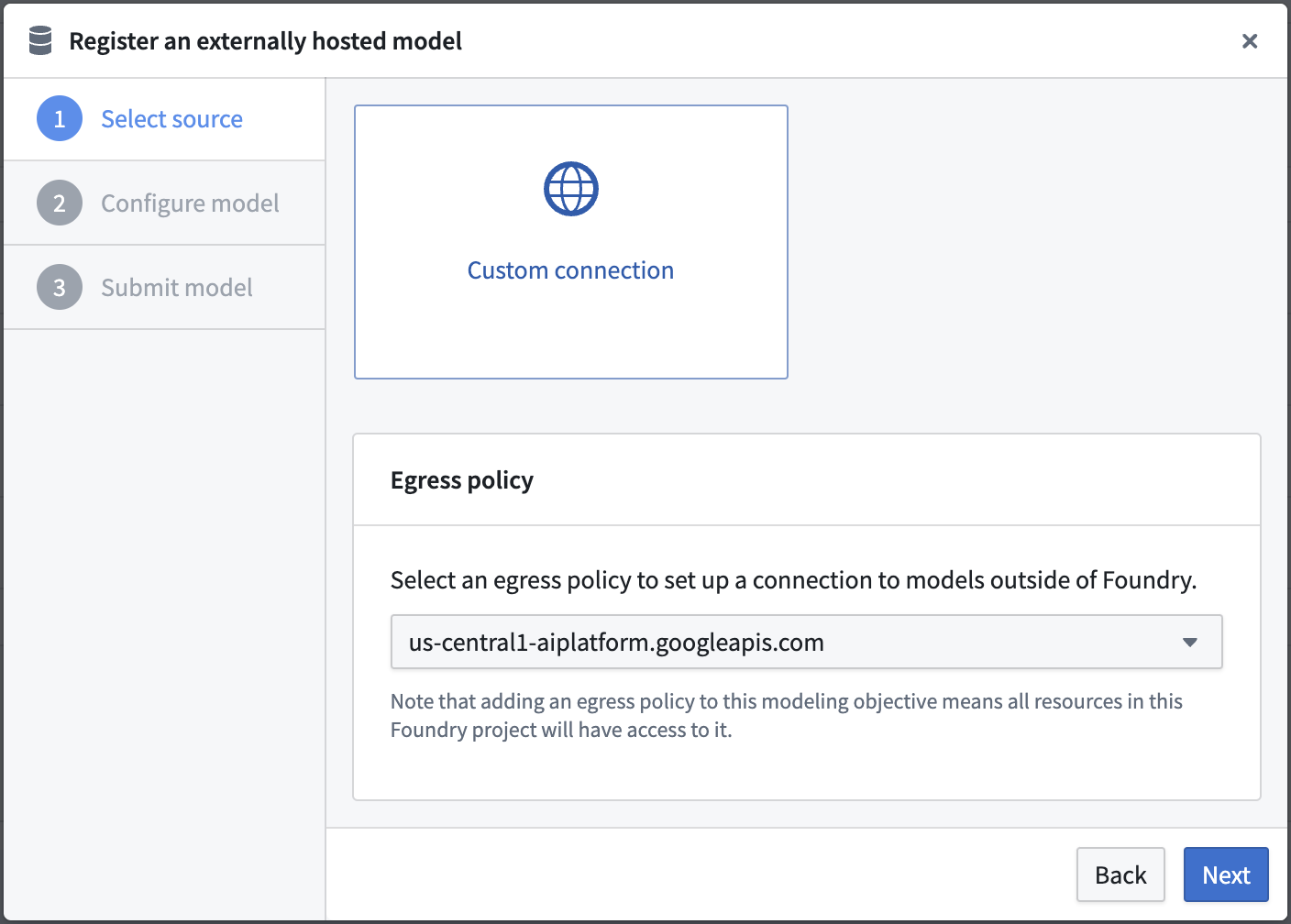Click the globe icon on Custom connection card
This screenshot has width=1291, height=924.
coord(571,189)
